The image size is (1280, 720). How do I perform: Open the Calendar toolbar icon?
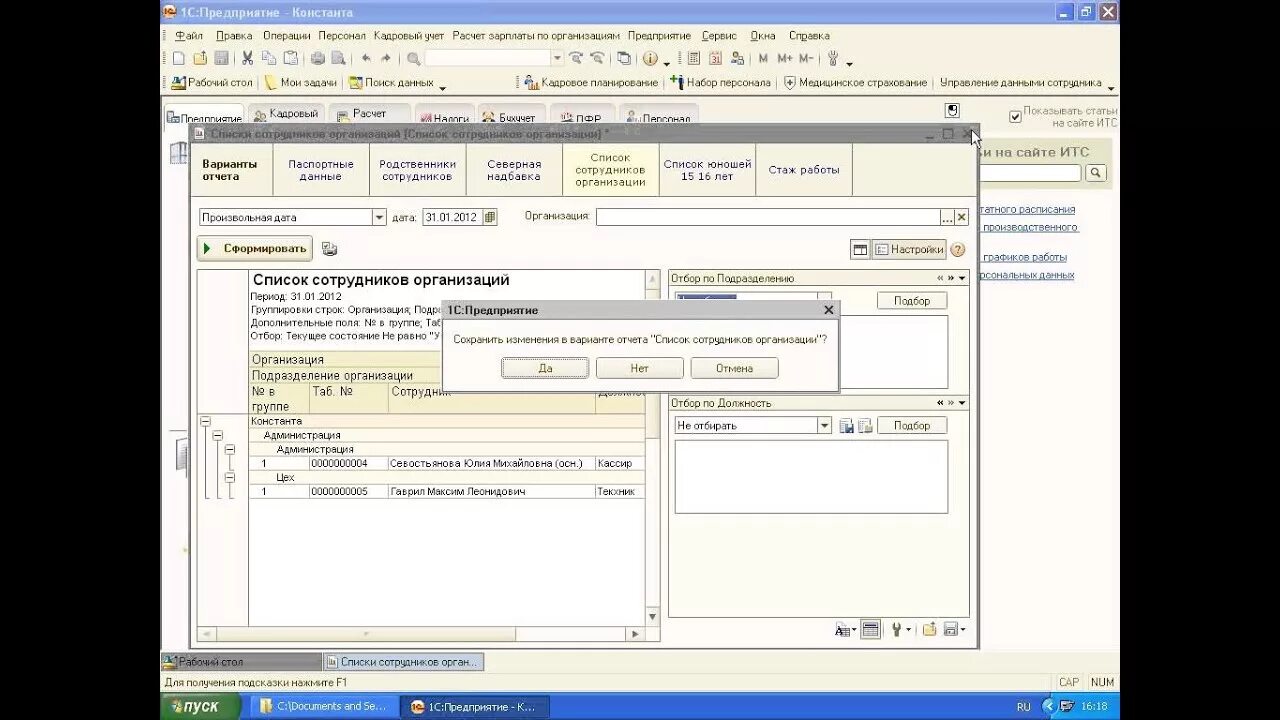[716, 59]
